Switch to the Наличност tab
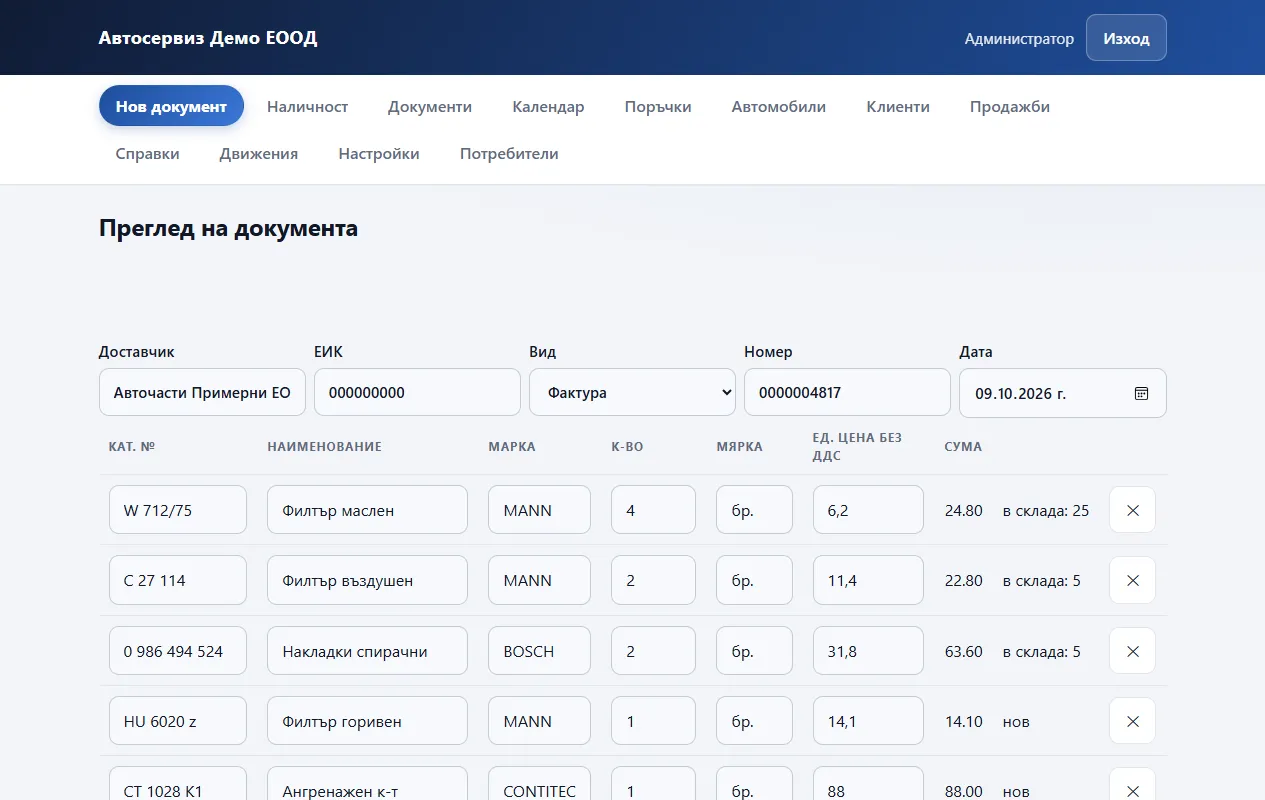 tap(307, 106)
